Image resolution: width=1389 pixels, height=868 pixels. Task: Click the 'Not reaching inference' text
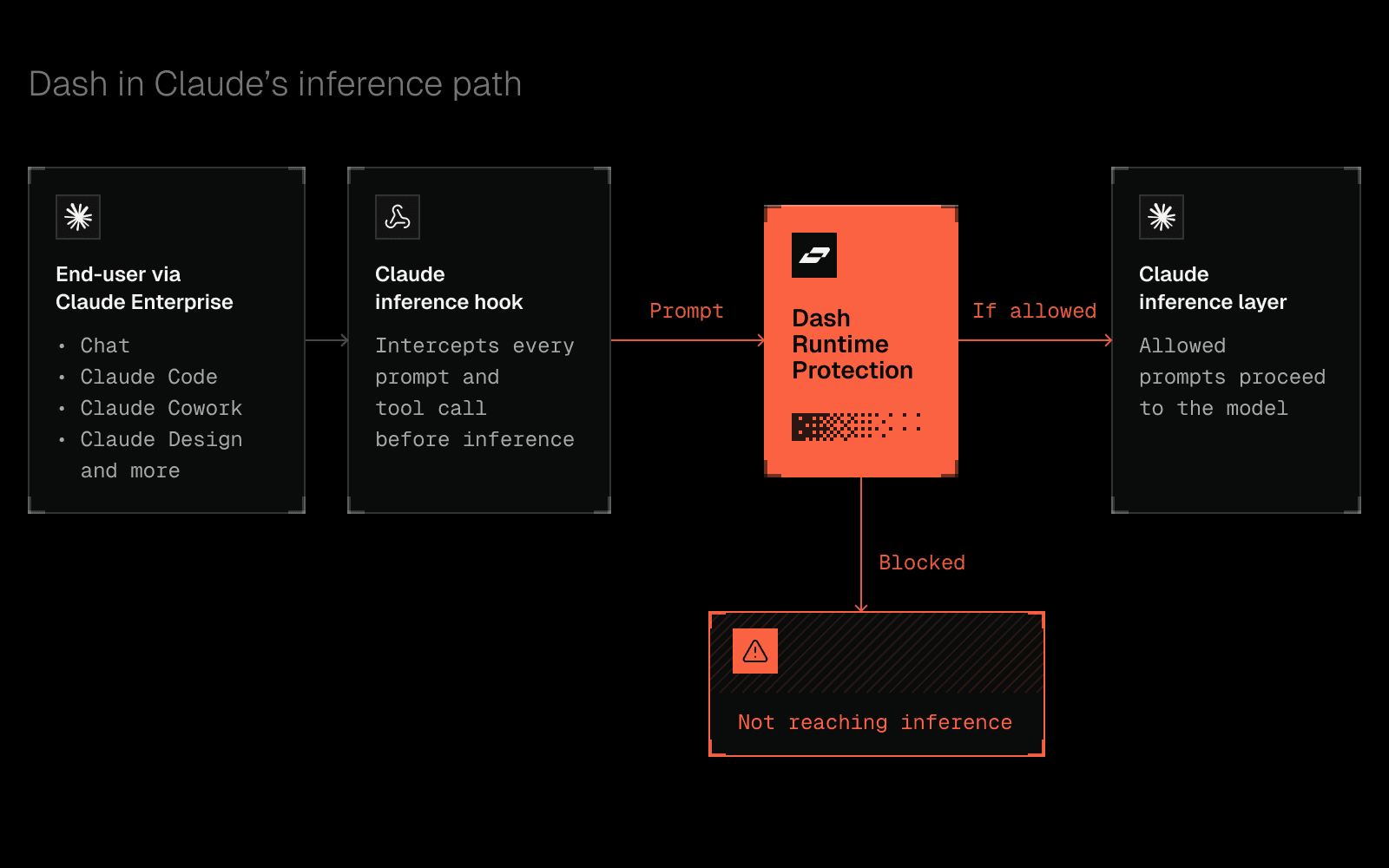pyautogui.click(x=875, y=722)
